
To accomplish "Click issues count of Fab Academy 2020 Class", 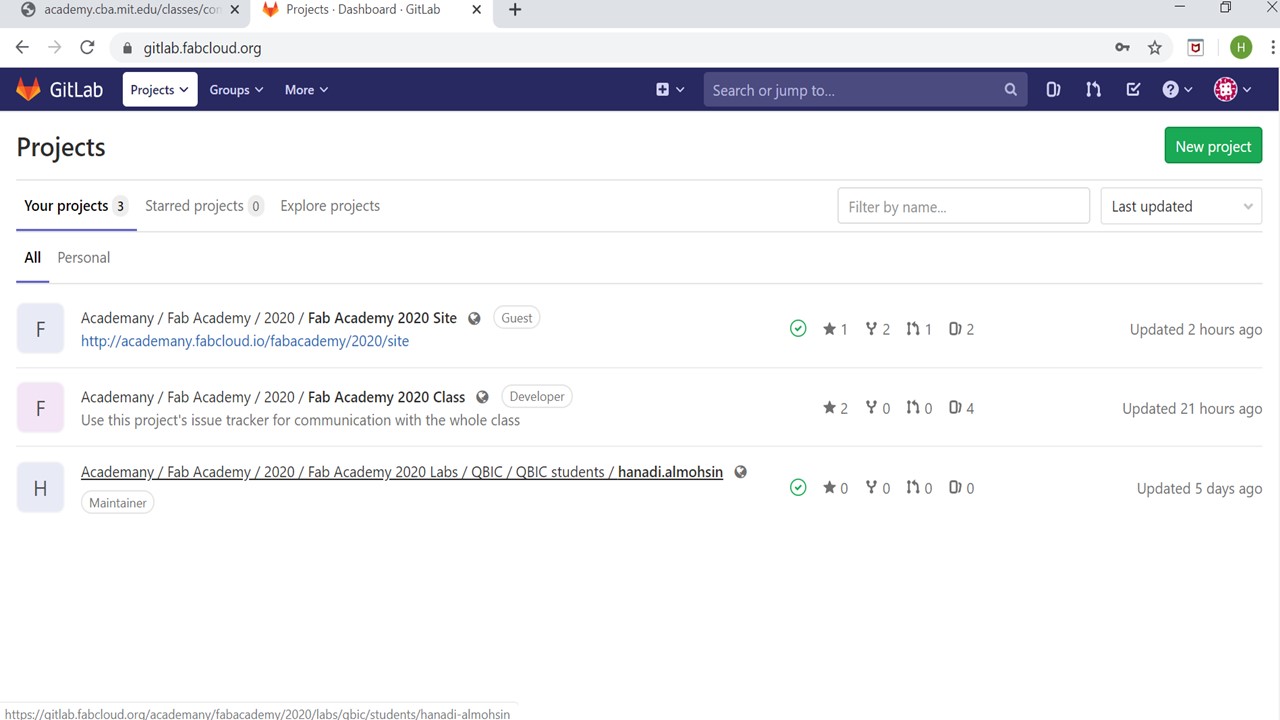I will tap(961, 408).
